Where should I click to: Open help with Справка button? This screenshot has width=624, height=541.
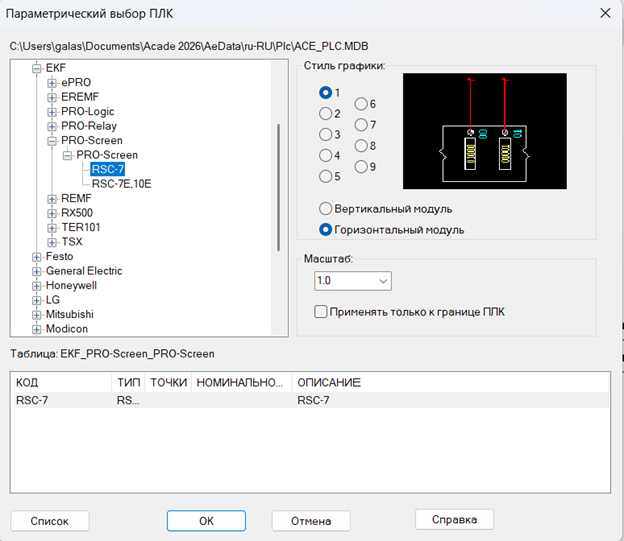(454, 520)
